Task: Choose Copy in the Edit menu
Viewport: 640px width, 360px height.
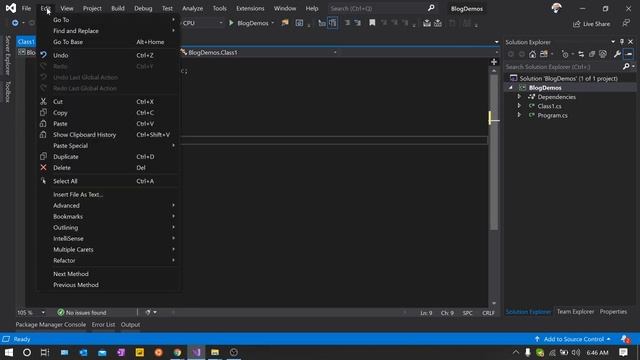Action: point(108,113)
